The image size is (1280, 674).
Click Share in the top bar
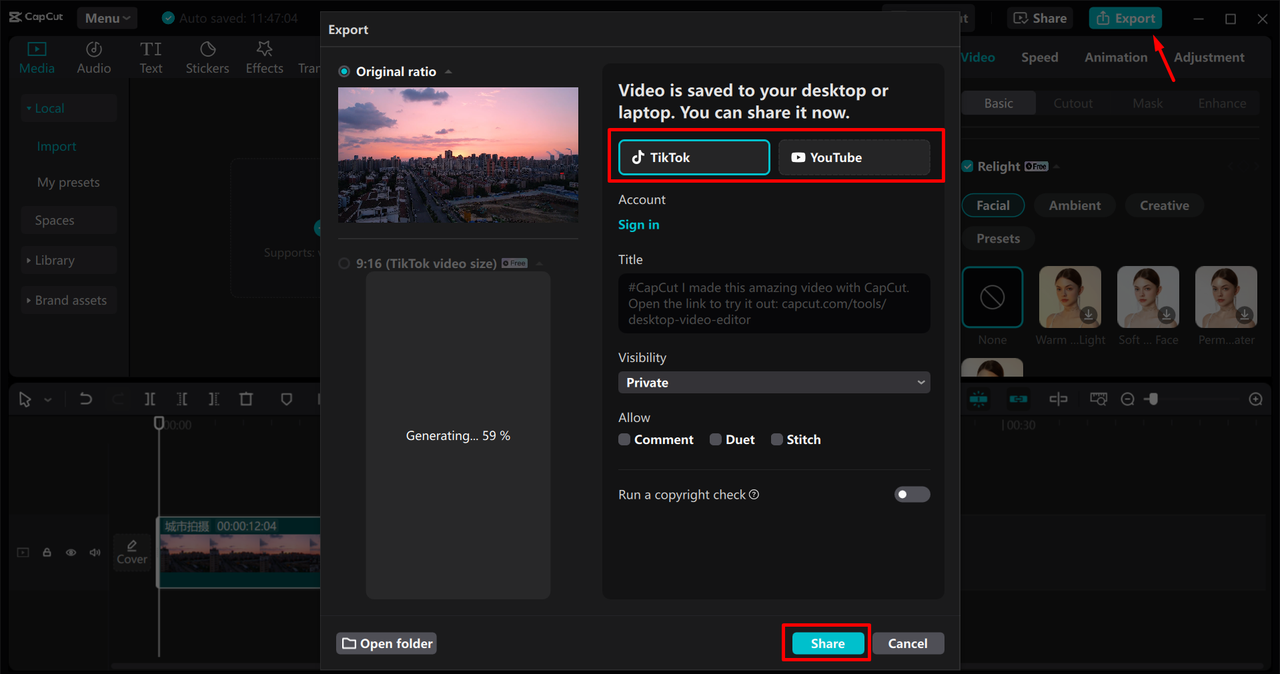[x=1040, y=18]
